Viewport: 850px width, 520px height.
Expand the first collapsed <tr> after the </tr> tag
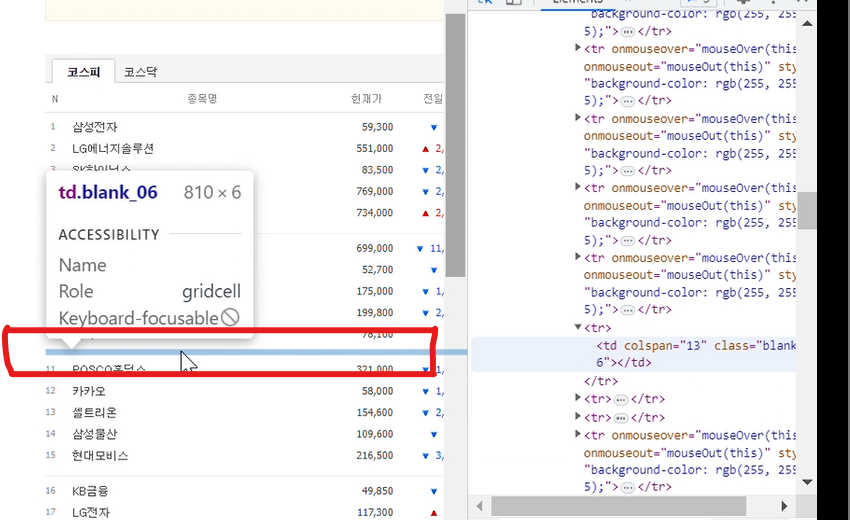578,397
